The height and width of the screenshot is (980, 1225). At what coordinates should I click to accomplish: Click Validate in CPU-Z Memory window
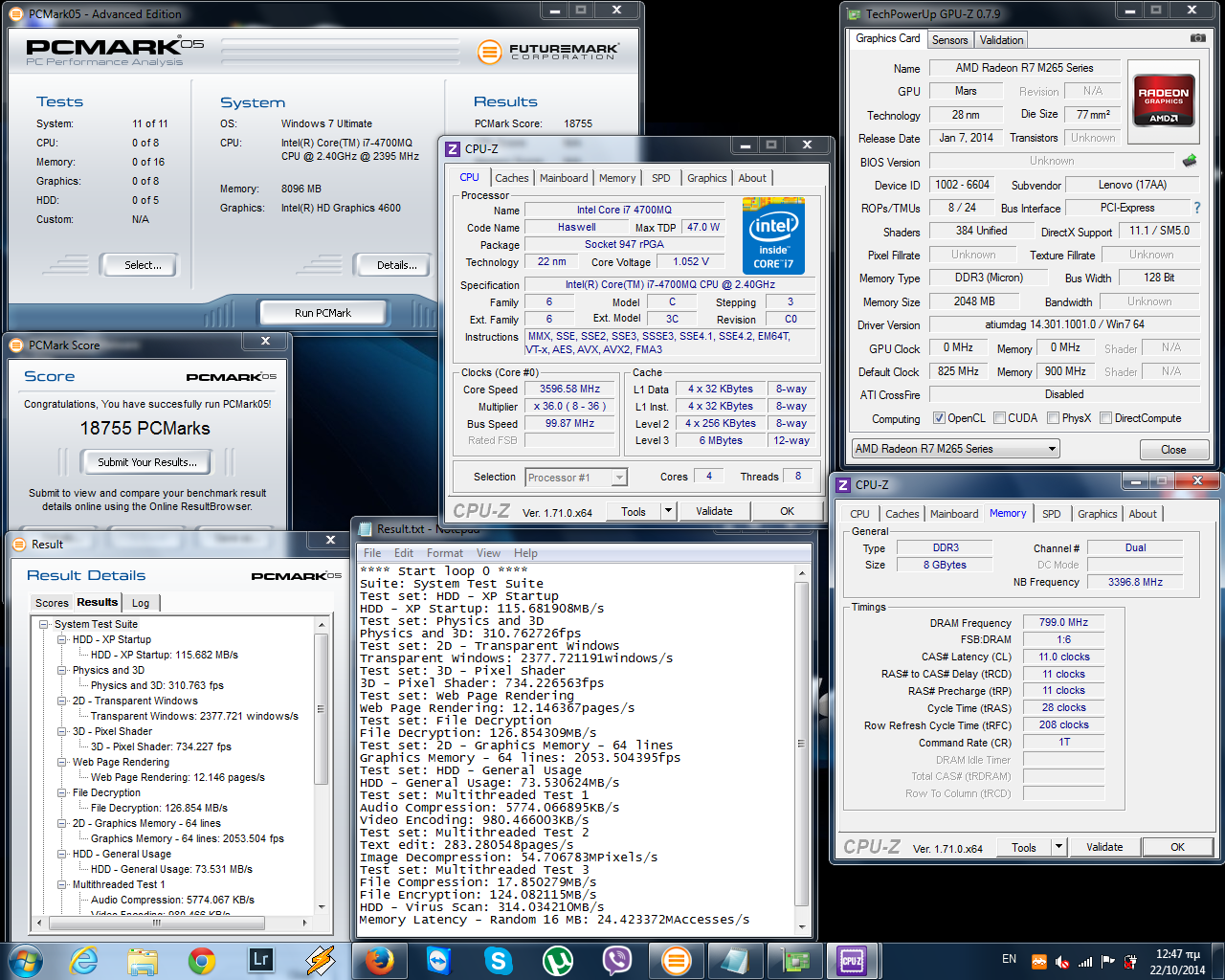tap(1104, 847)
